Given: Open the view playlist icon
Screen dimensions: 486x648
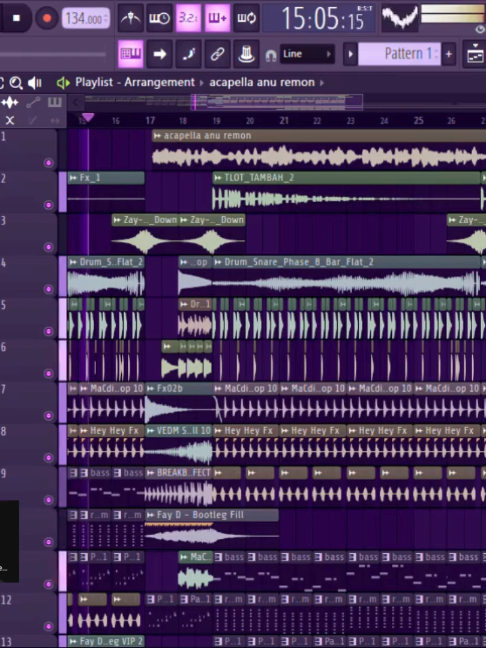Looking at the screenshot, I should pyautogui.click(x=475, y=54).
